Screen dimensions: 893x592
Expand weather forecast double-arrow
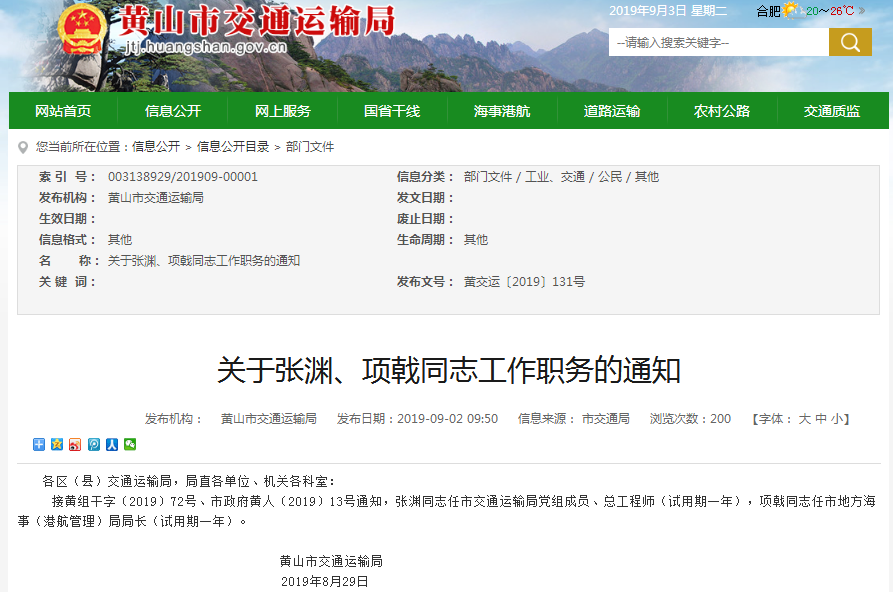[x=862, y=10]
